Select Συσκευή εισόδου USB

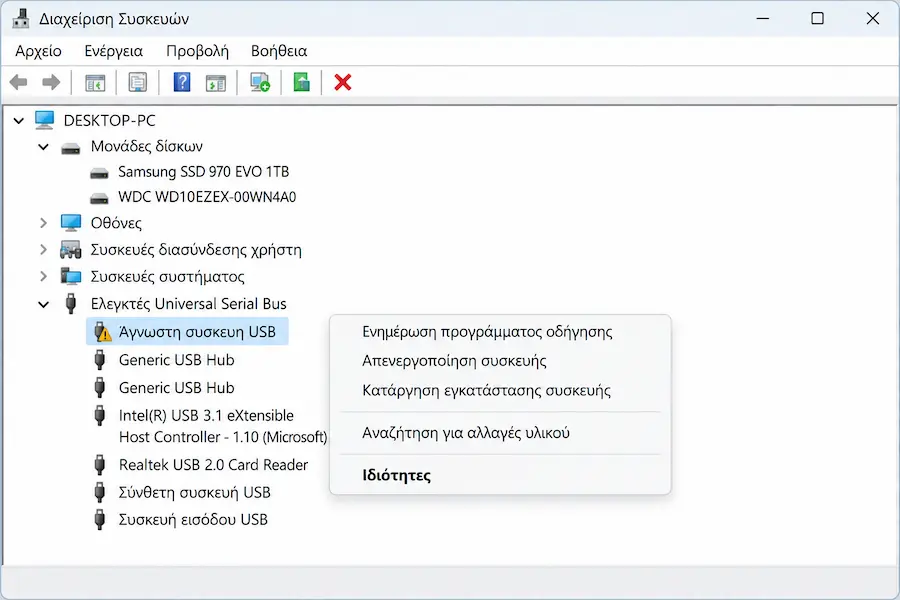tap(193, 520)
